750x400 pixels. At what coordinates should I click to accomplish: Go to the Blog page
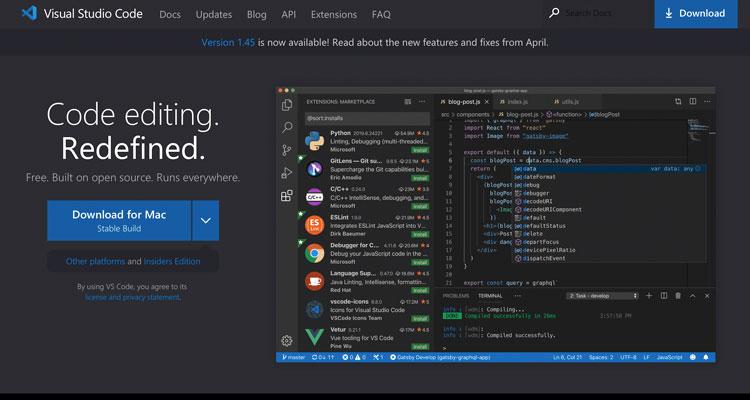click(256, 14)
